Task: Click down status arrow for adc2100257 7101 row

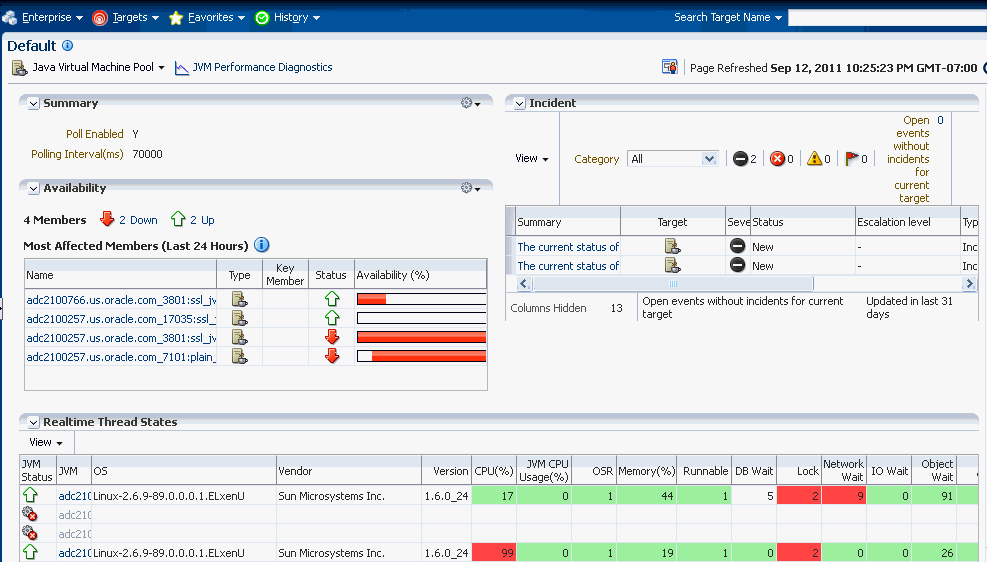Action: tap(332, 356)
